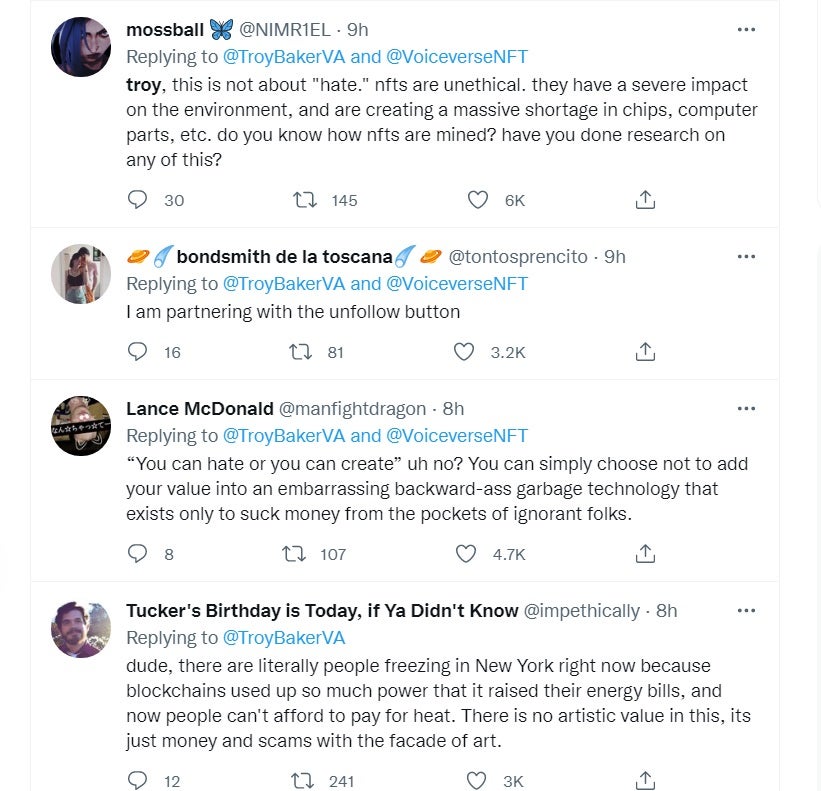Image resolution: width=821 pixels, height=791 pixels.
Task: Open Lance McDonald's profile avatar
Action: click(x=81, y=426)
